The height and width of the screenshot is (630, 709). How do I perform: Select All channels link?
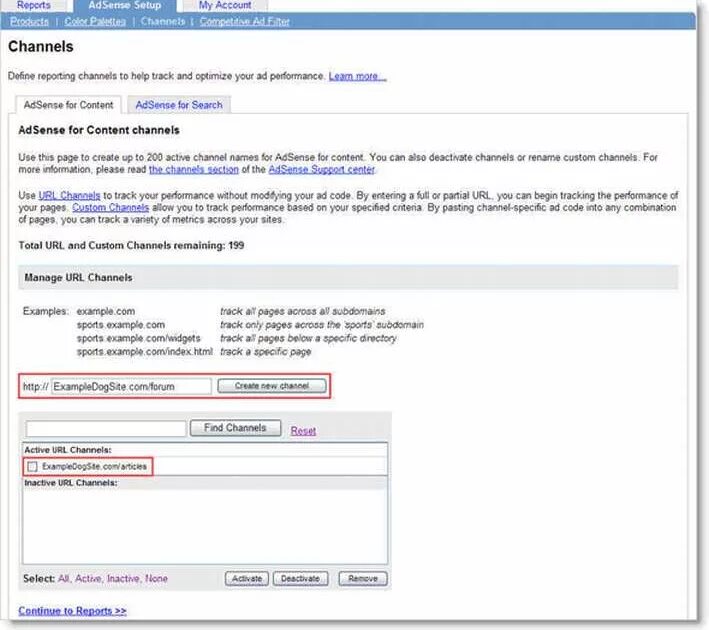pyautogui.click(x=64, y=579)
